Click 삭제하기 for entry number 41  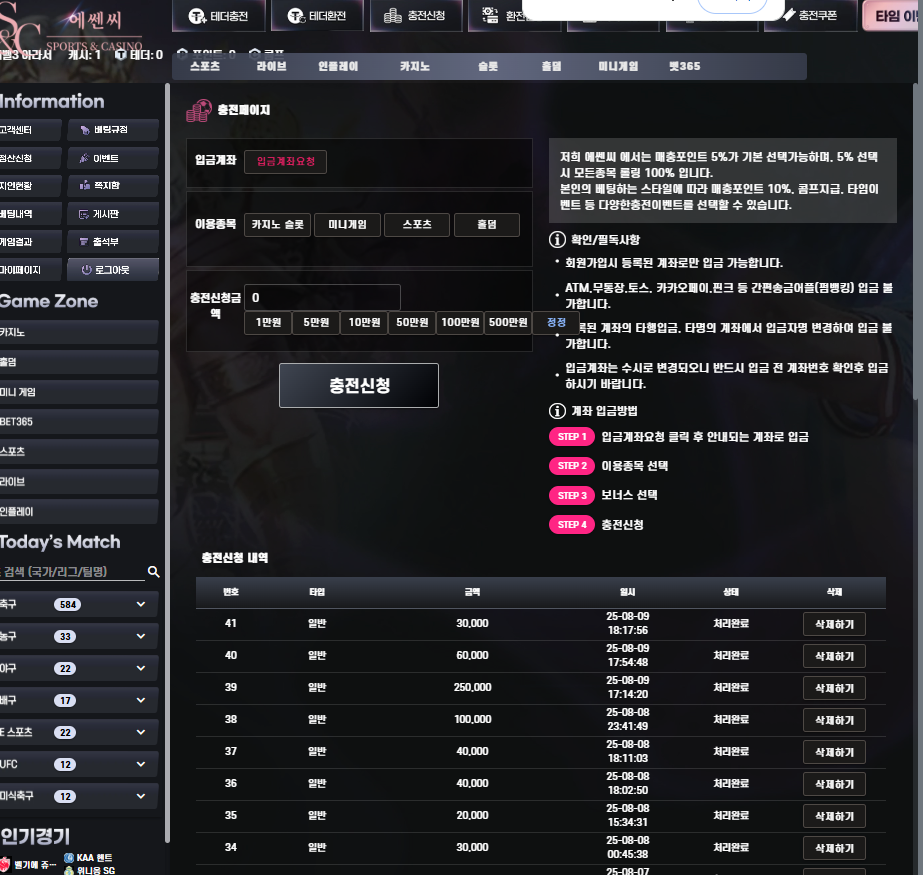click(833, 625)
